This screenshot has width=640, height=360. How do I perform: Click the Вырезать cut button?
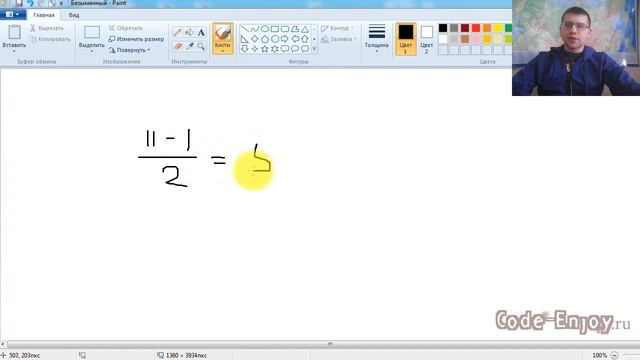tap(47, 28)
